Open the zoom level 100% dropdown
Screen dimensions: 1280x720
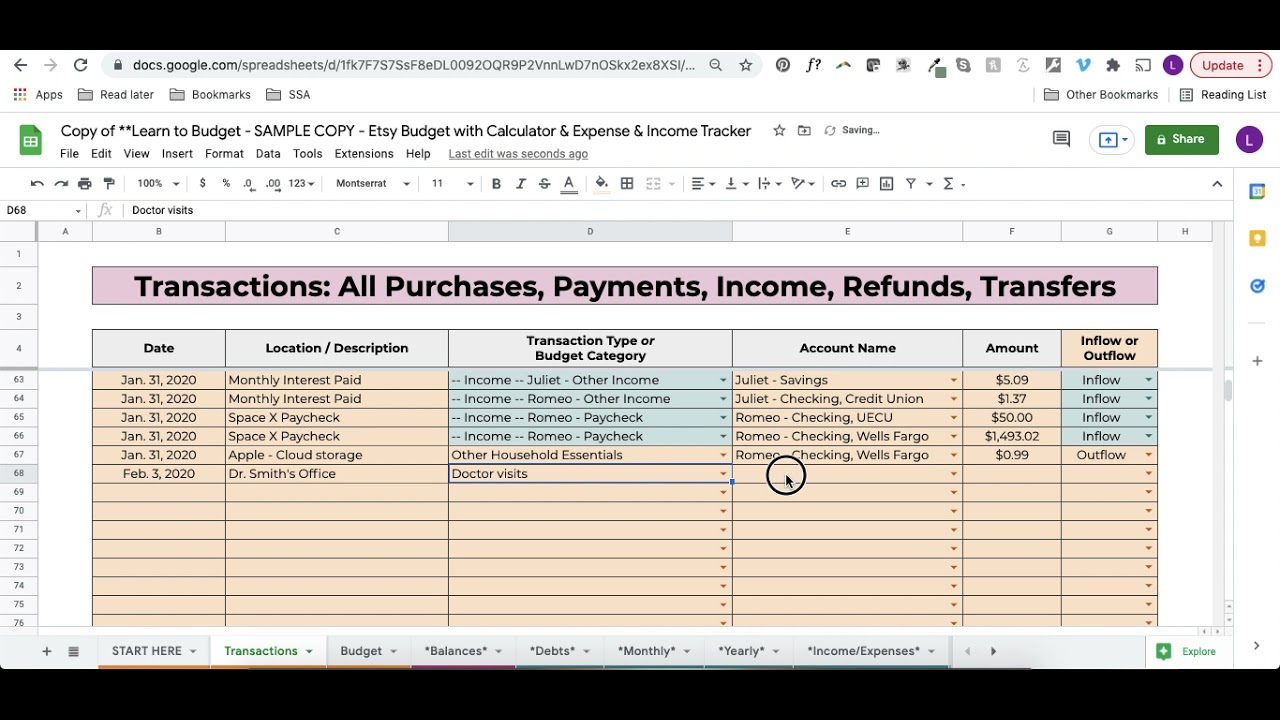pos(158,184)
